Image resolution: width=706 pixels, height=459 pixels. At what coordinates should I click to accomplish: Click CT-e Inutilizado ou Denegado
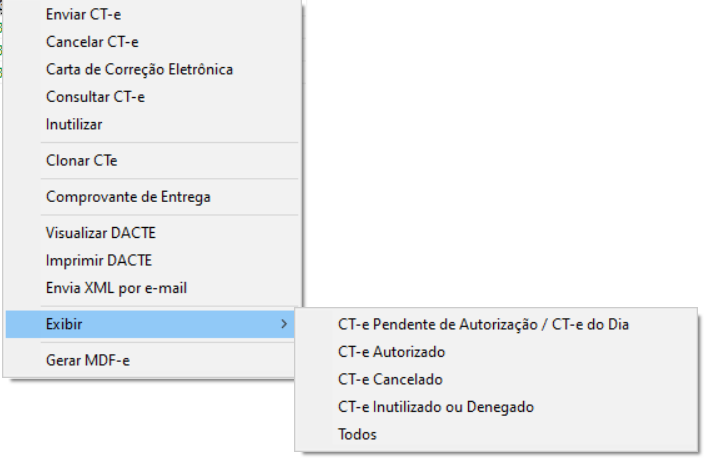click(x=436, y=407)
